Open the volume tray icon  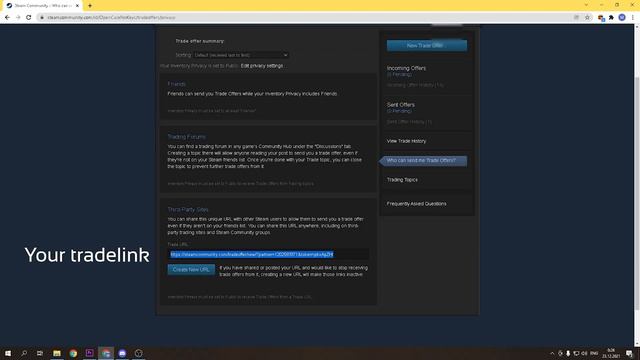[584, 353]
